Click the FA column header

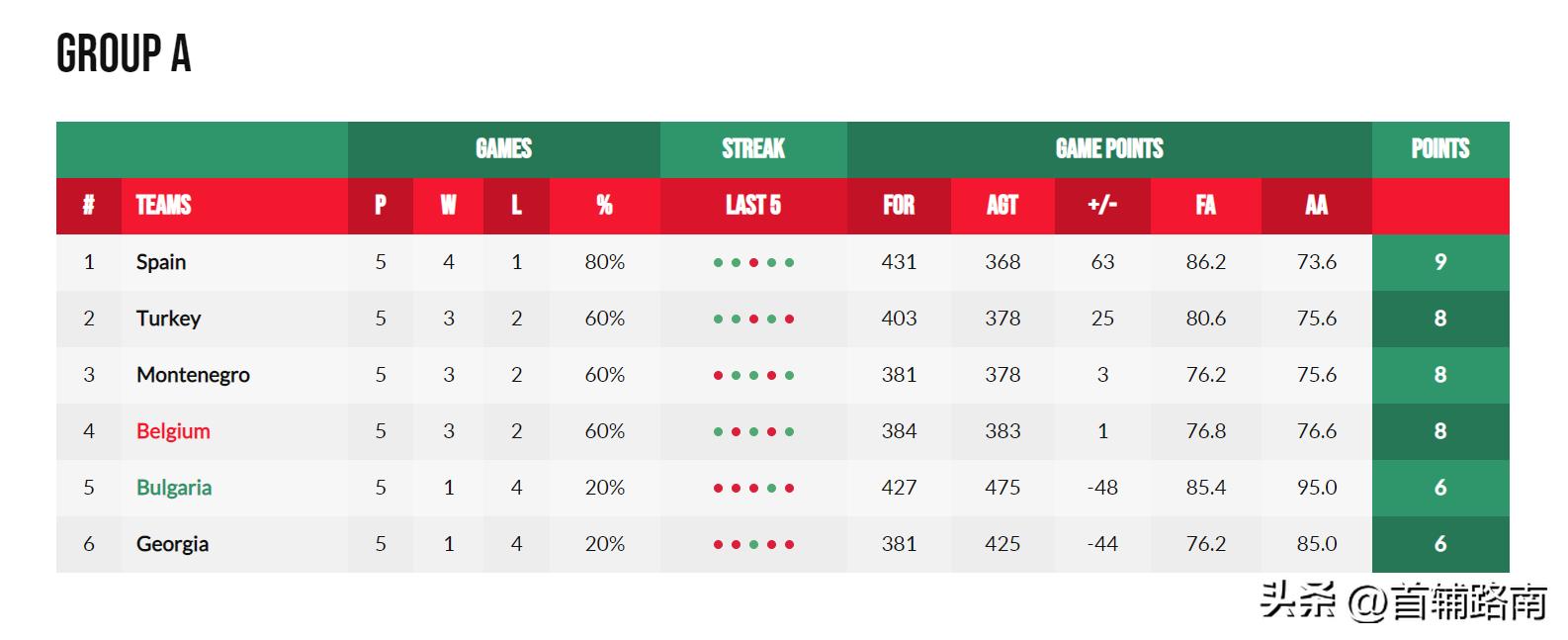tap(1205, 206)
